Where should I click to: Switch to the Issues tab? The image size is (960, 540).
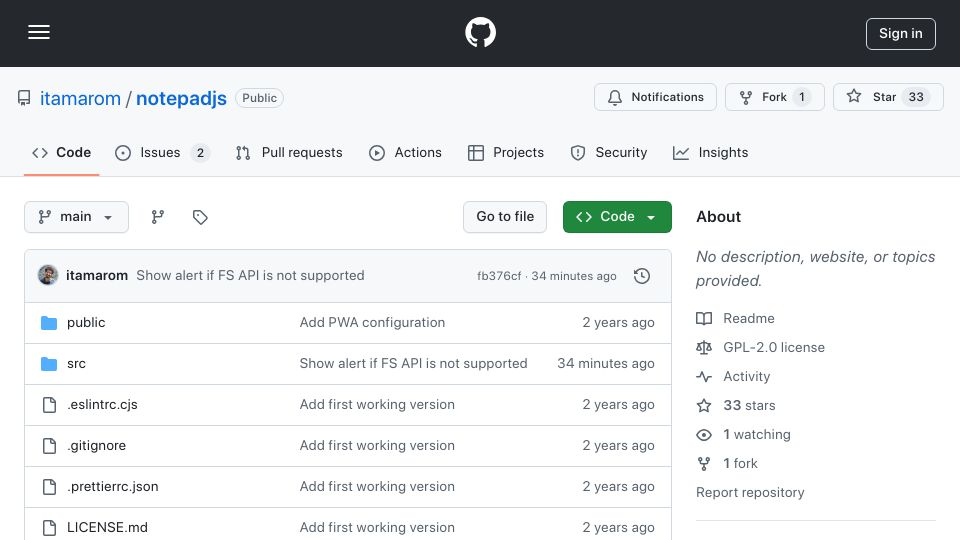pyautogui.click(x=162, y=152)
